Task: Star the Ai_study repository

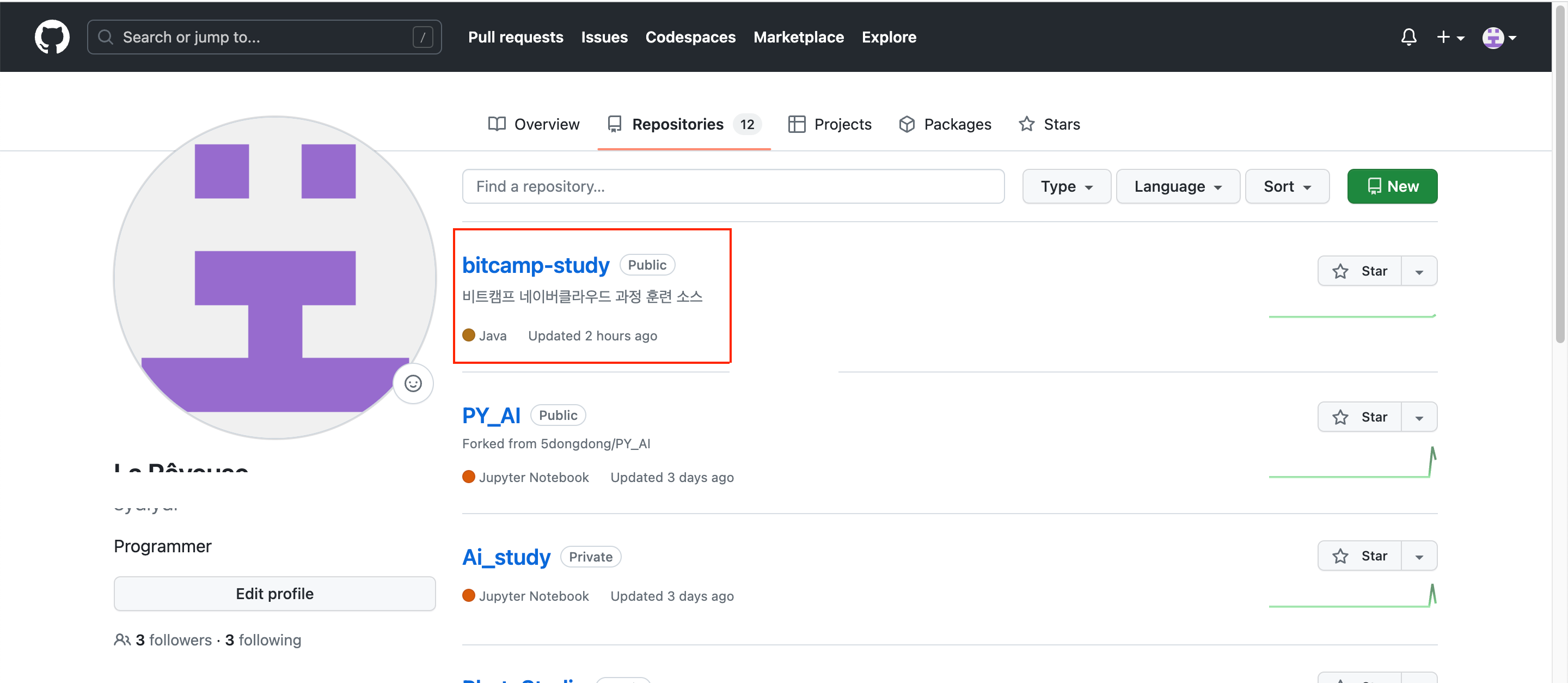Action: (1360, 556)
